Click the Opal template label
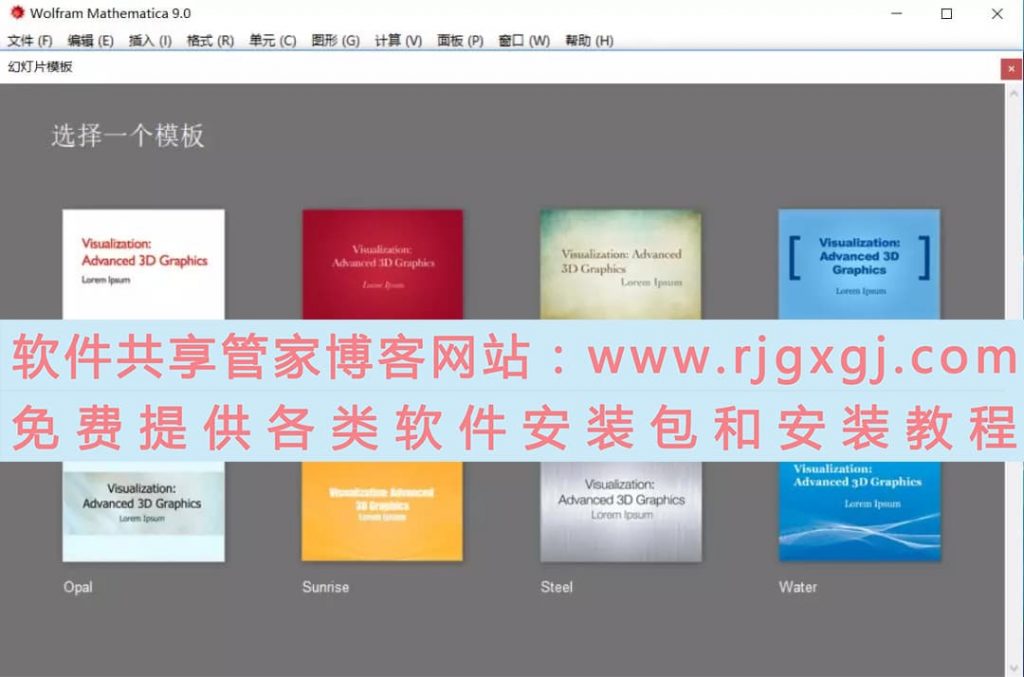This screenshot has width=1024, height=677. pyautogui.click(x=78, y=587)
